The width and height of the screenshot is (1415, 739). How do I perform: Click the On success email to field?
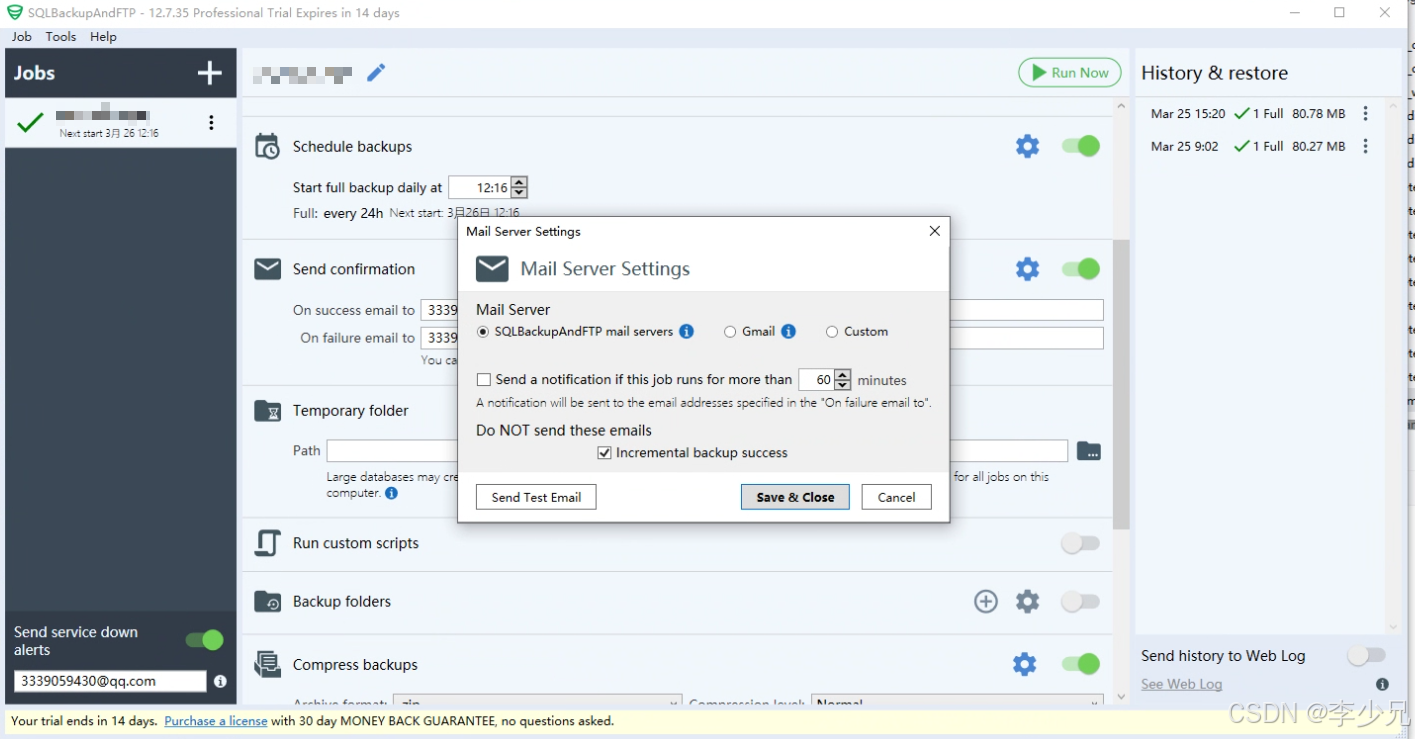[762, 310]
